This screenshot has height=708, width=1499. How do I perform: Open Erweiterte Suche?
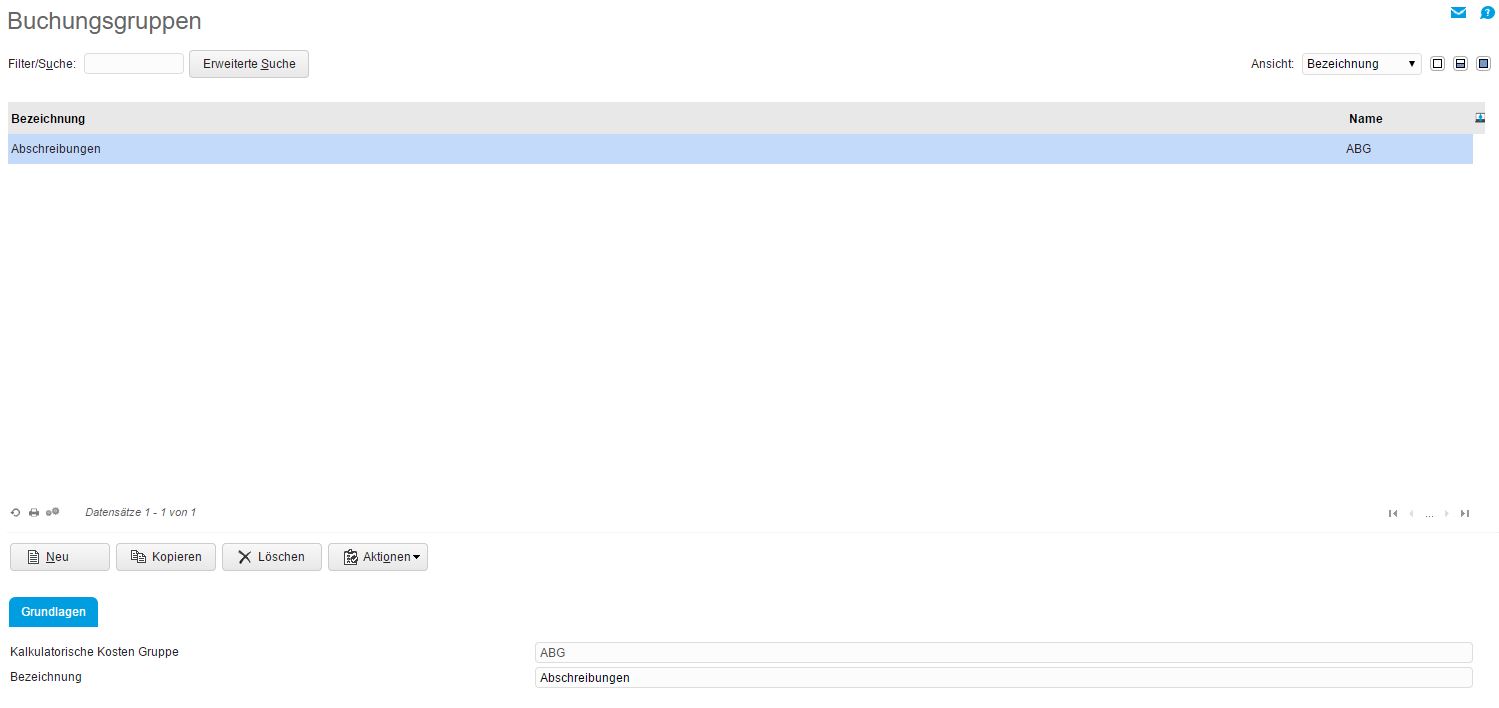tap(249, 64)
